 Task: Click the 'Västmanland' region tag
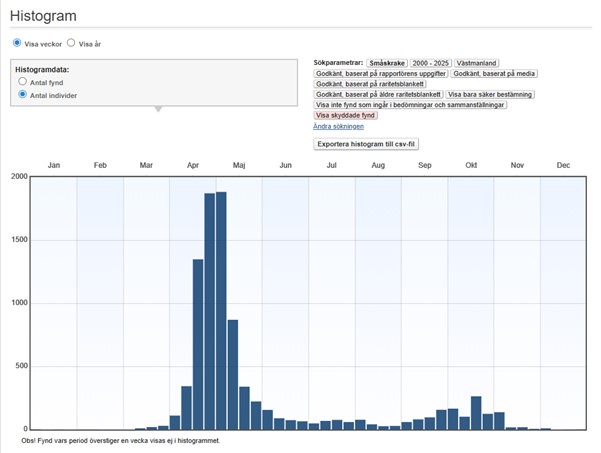479,63
